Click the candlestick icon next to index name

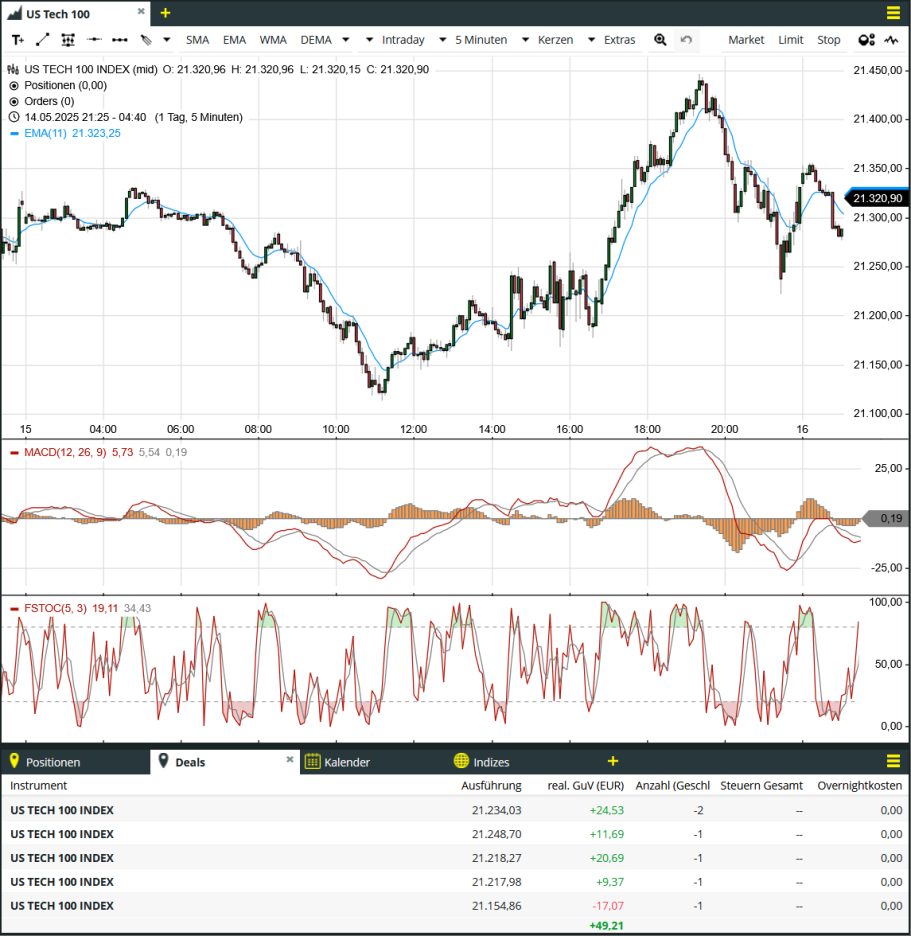pyautogui.click(x=13, y=70)
